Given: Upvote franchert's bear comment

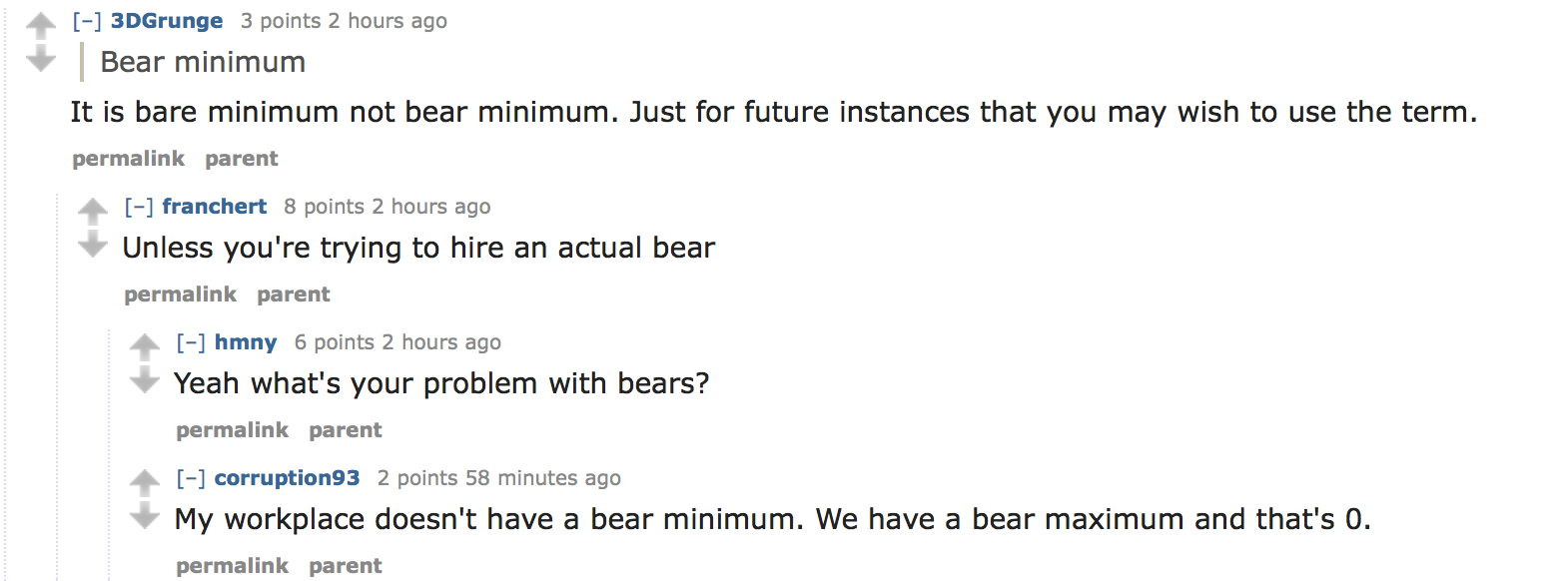Looking at the screenshot, I should coord(93,211).
